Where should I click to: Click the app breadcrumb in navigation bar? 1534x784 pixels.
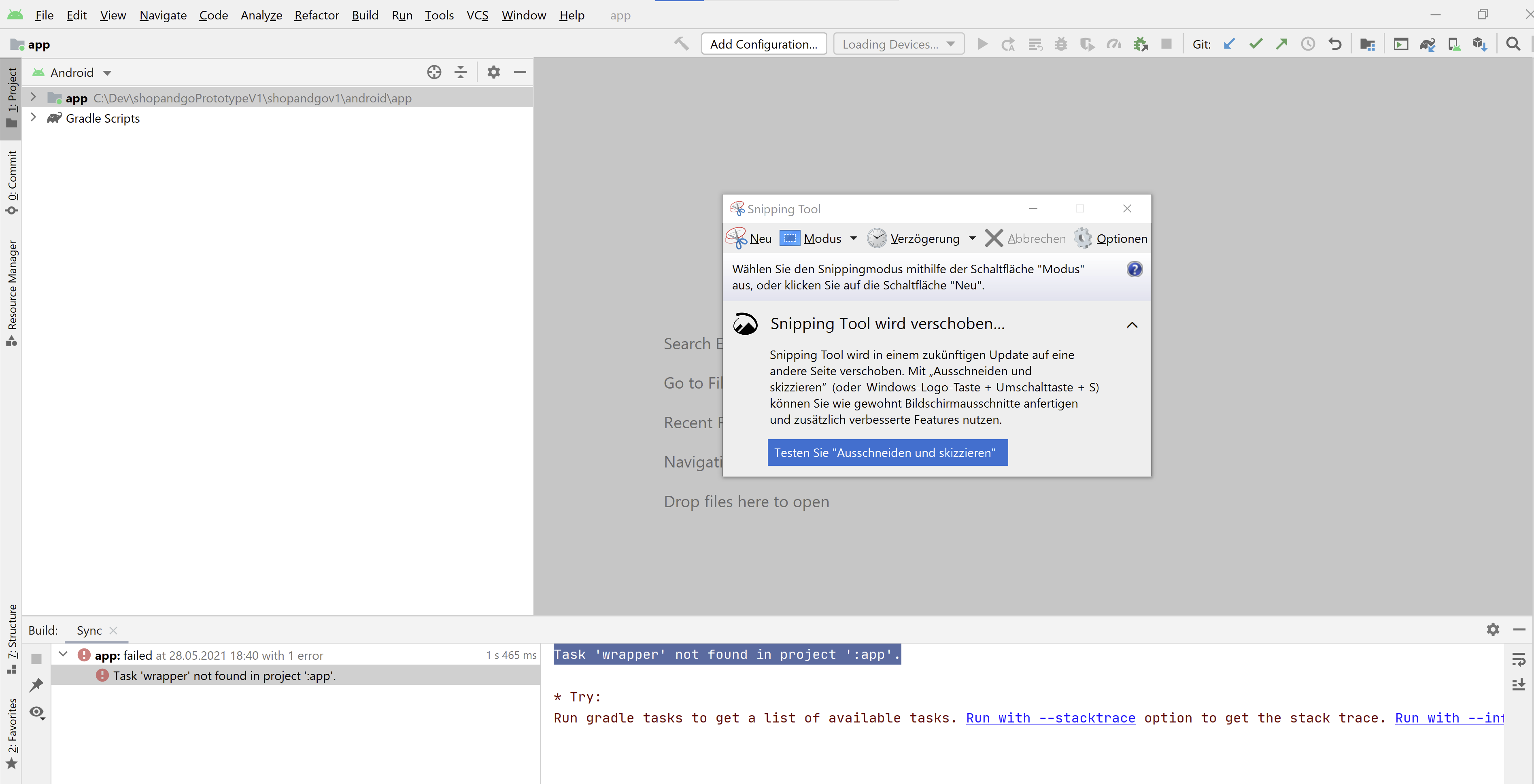pyautogui.click(x=30, y=45)
